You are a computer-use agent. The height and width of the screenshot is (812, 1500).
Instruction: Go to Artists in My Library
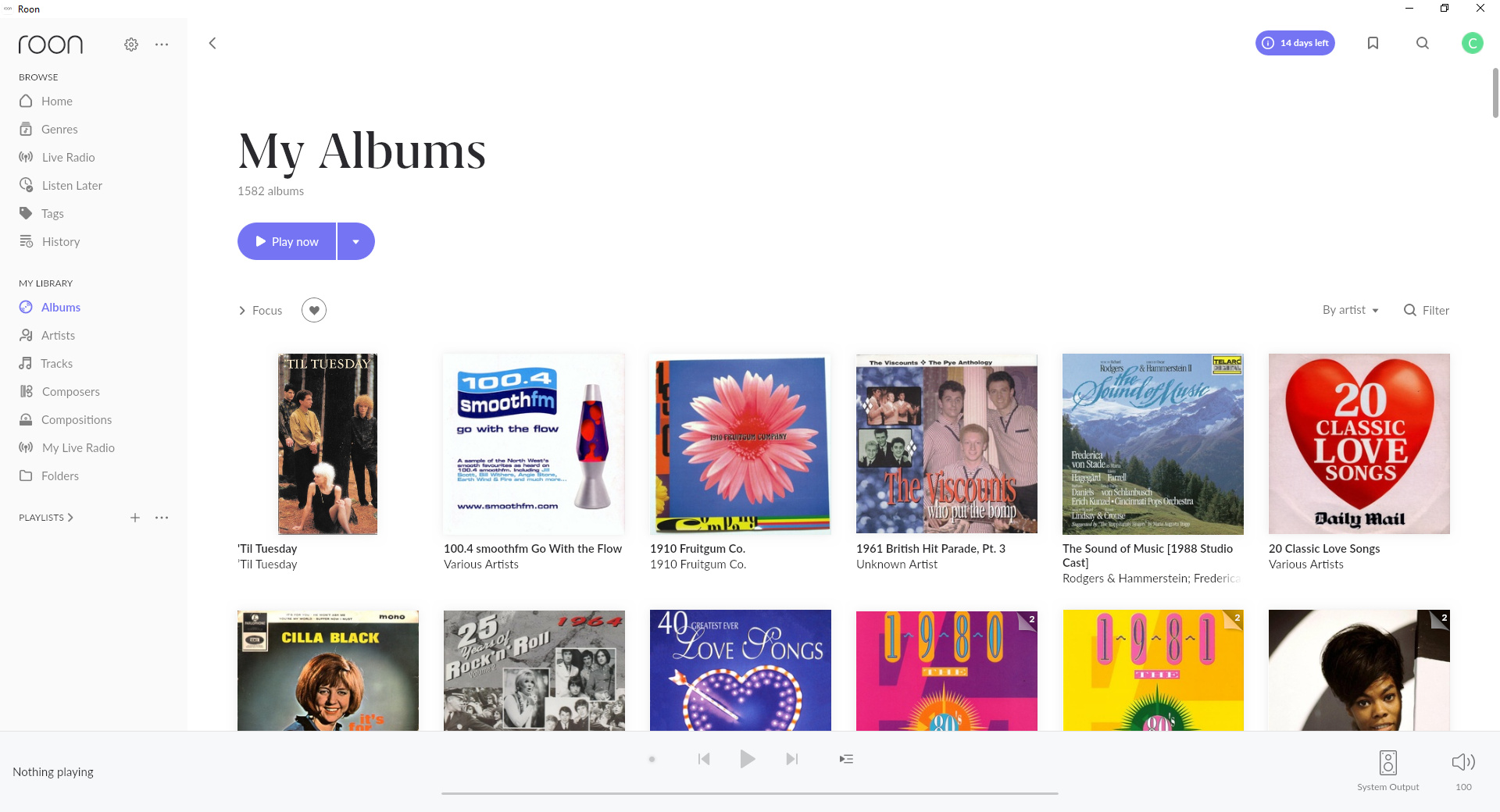58,335
